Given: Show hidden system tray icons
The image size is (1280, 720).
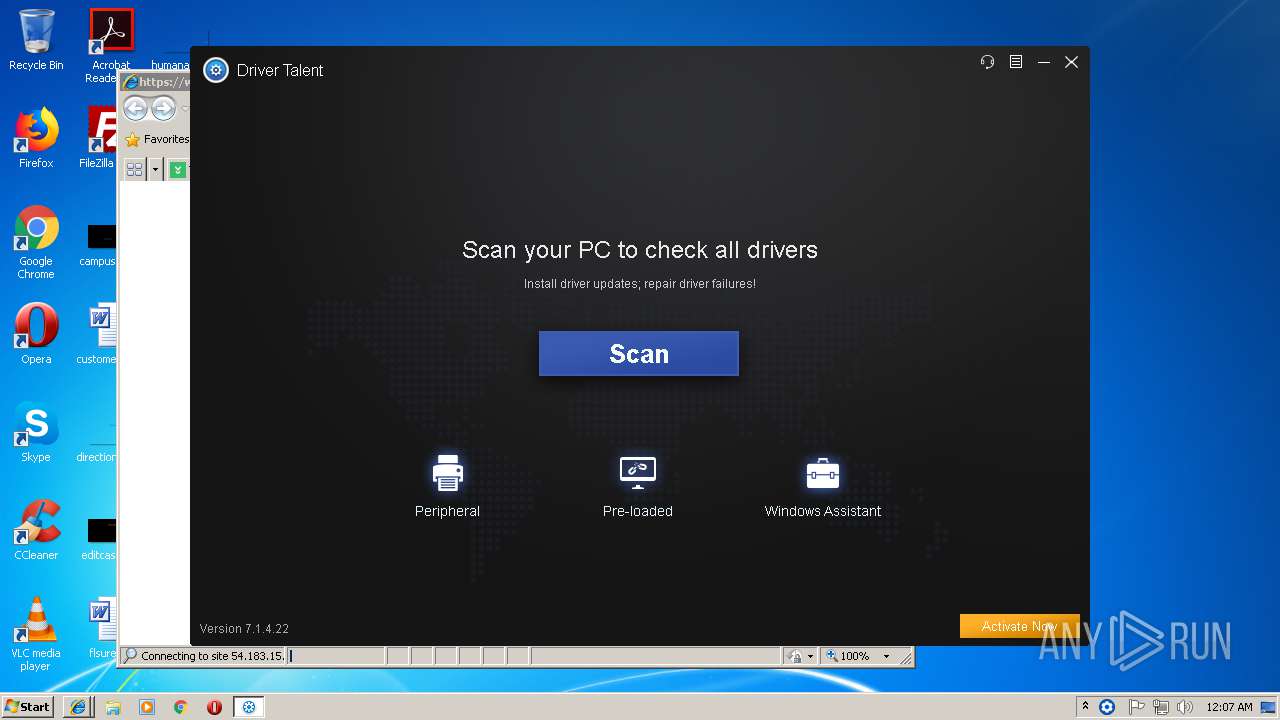Looking at the screenshot, I should [1085, 707].
